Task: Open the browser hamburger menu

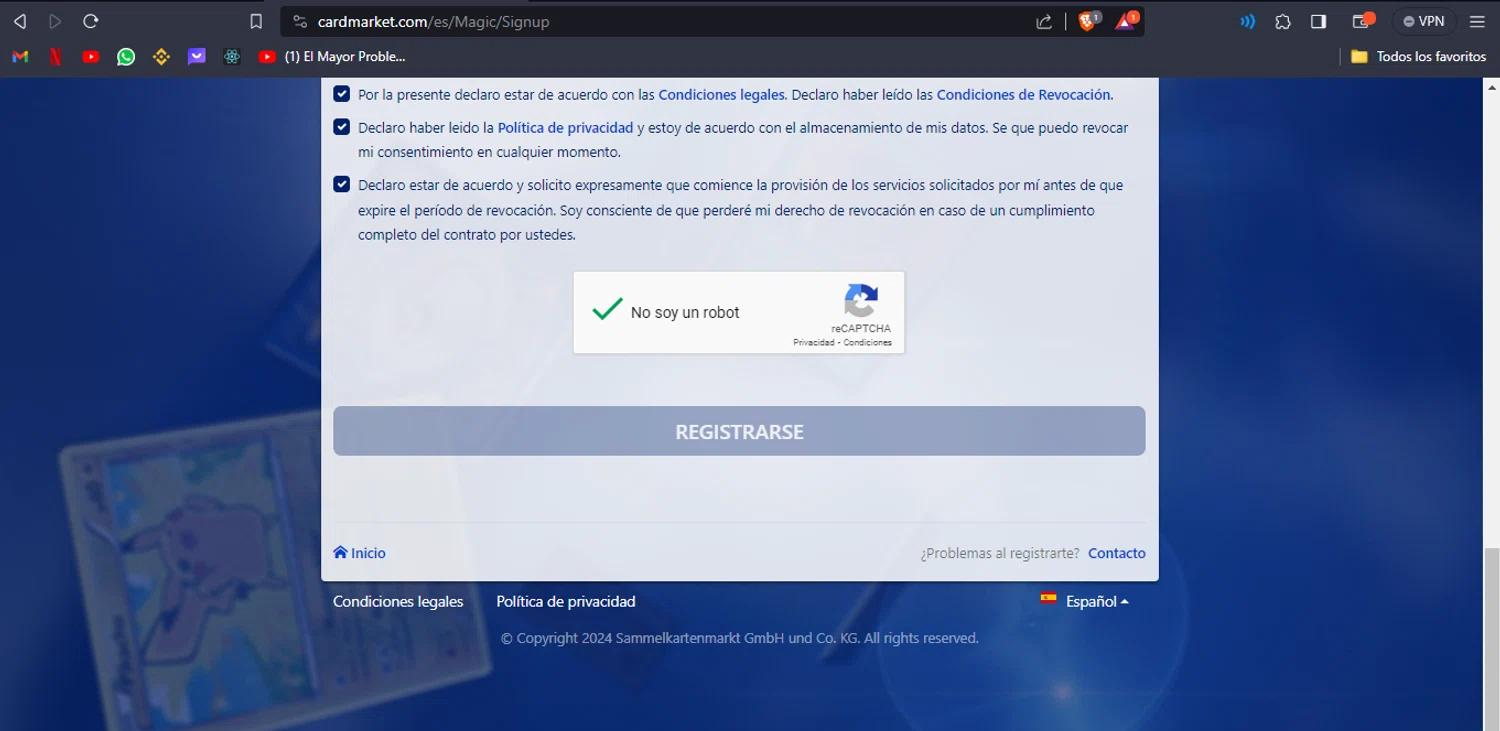Action: [x=1477, y=21]
